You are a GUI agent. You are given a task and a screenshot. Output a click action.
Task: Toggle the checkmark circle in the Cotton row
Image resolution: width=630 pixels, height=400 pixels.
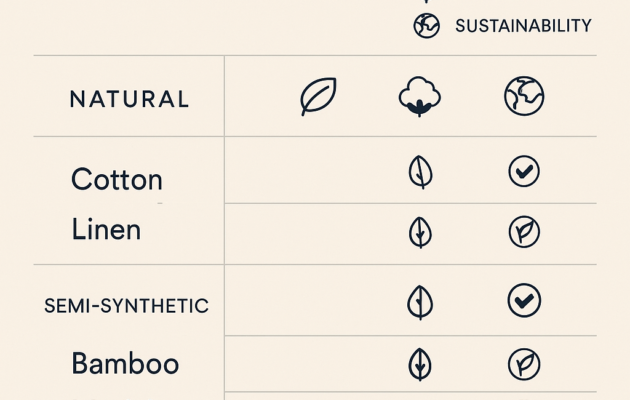[524, 172]
